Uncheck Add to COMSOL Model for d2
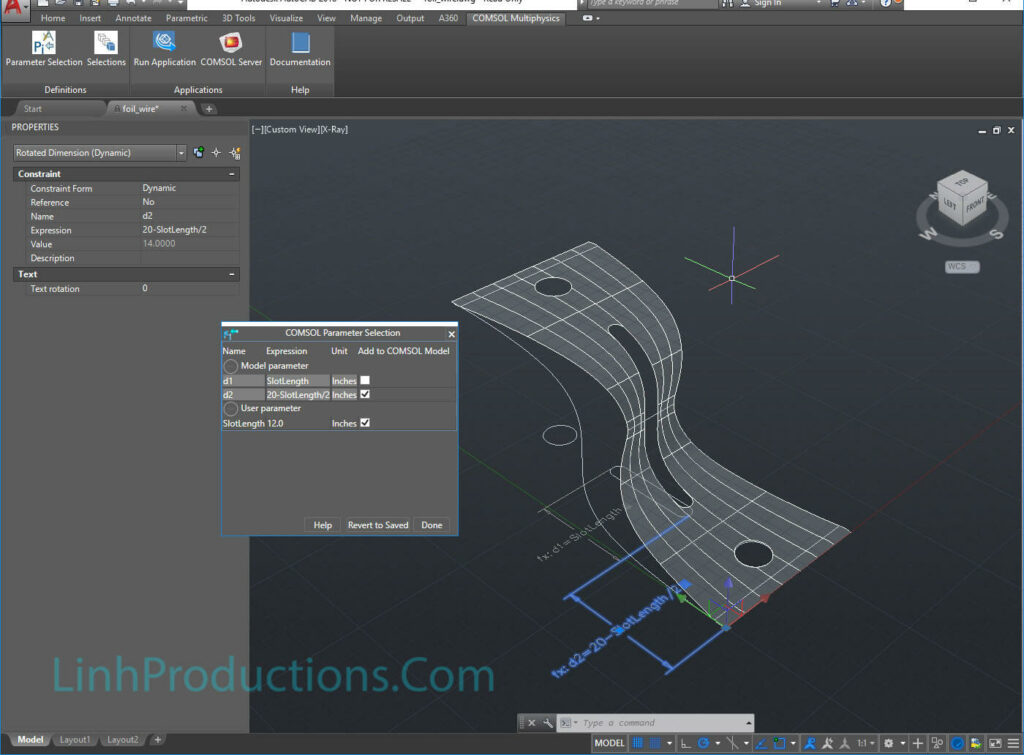This screenshot has height=755, width=1024. coord(365,394)
